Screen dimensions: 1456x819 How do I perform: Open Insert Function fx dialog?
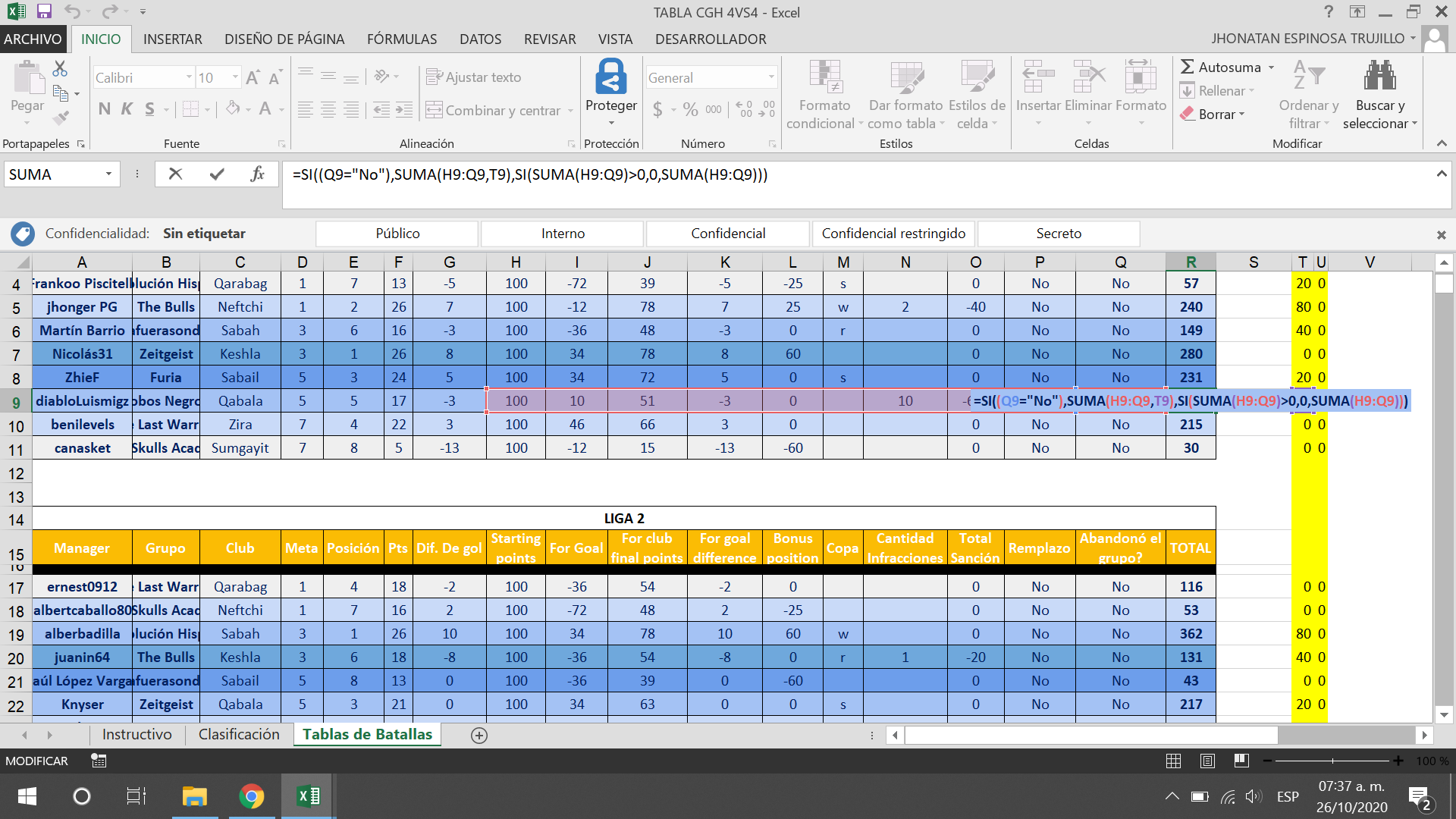point(258,174)
